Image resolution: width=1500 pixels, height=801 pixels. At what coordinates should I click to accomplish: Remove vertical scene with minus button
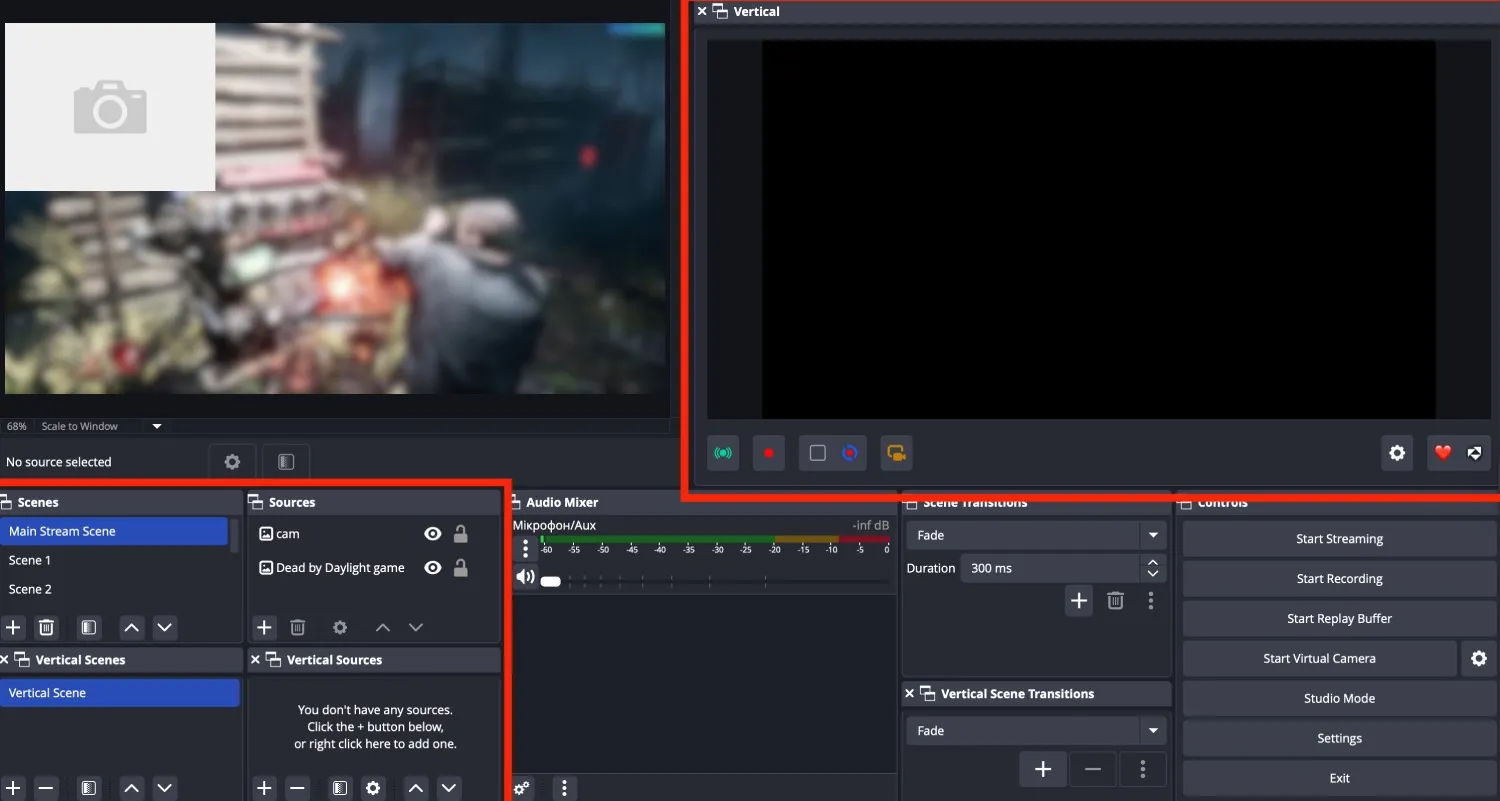click(x=46, y=788)
